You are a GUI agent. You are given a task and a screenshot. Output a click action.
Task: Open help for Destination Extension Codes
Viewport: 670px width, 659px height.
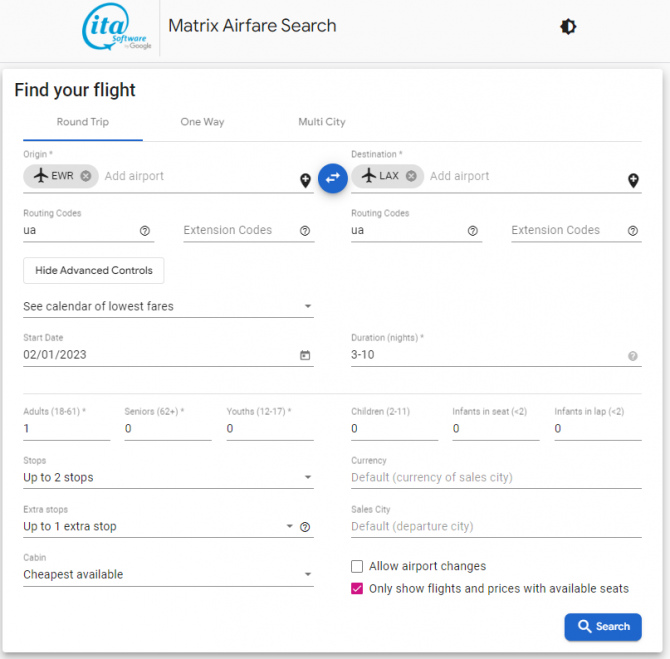click(633, 231)
